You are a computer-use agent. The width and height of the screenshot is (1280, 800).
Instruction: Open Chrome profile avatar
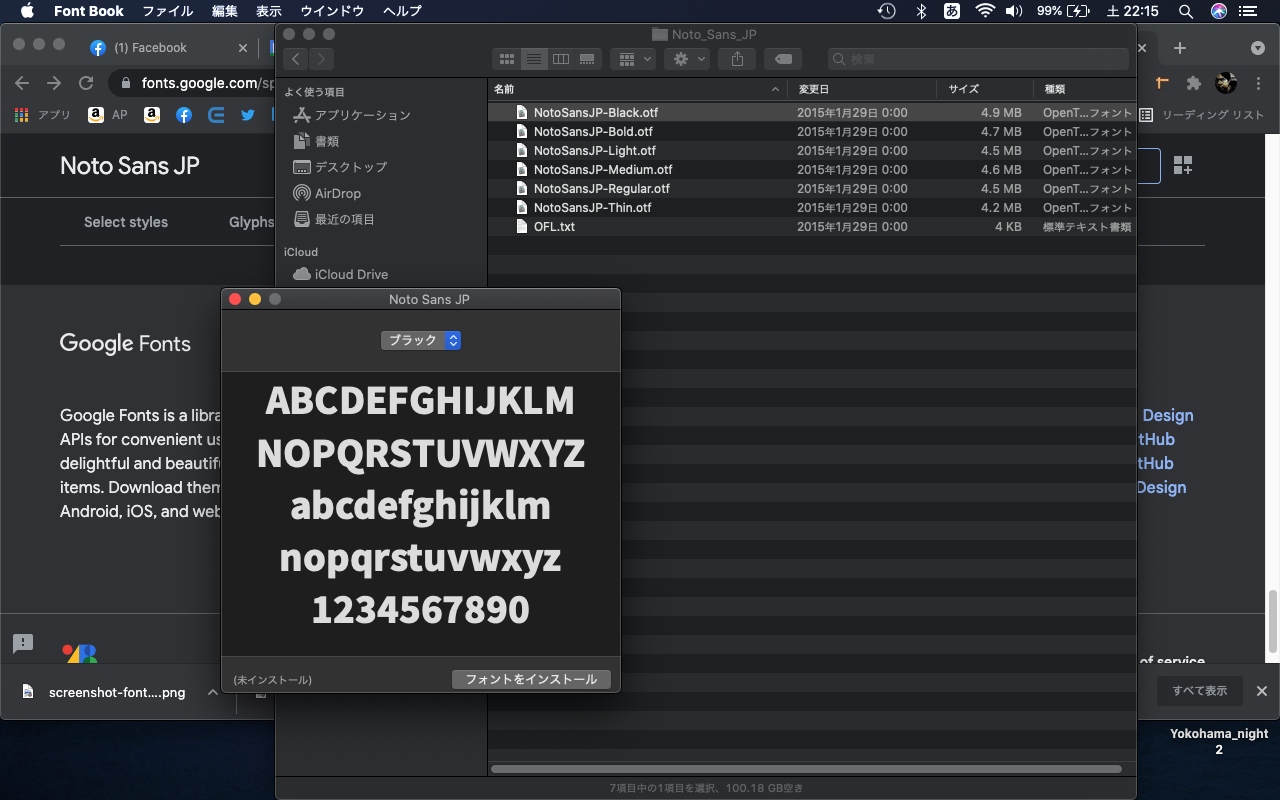tap(1226, 83)
